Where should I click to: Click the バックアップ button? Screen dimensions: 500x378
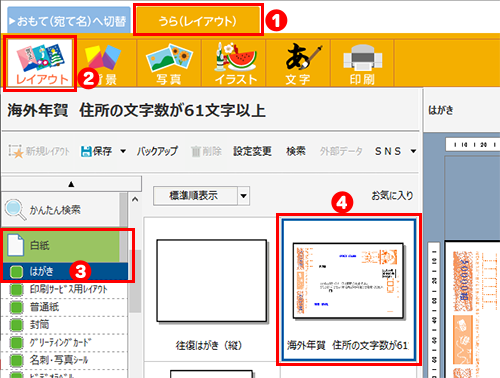coord(157,151)
